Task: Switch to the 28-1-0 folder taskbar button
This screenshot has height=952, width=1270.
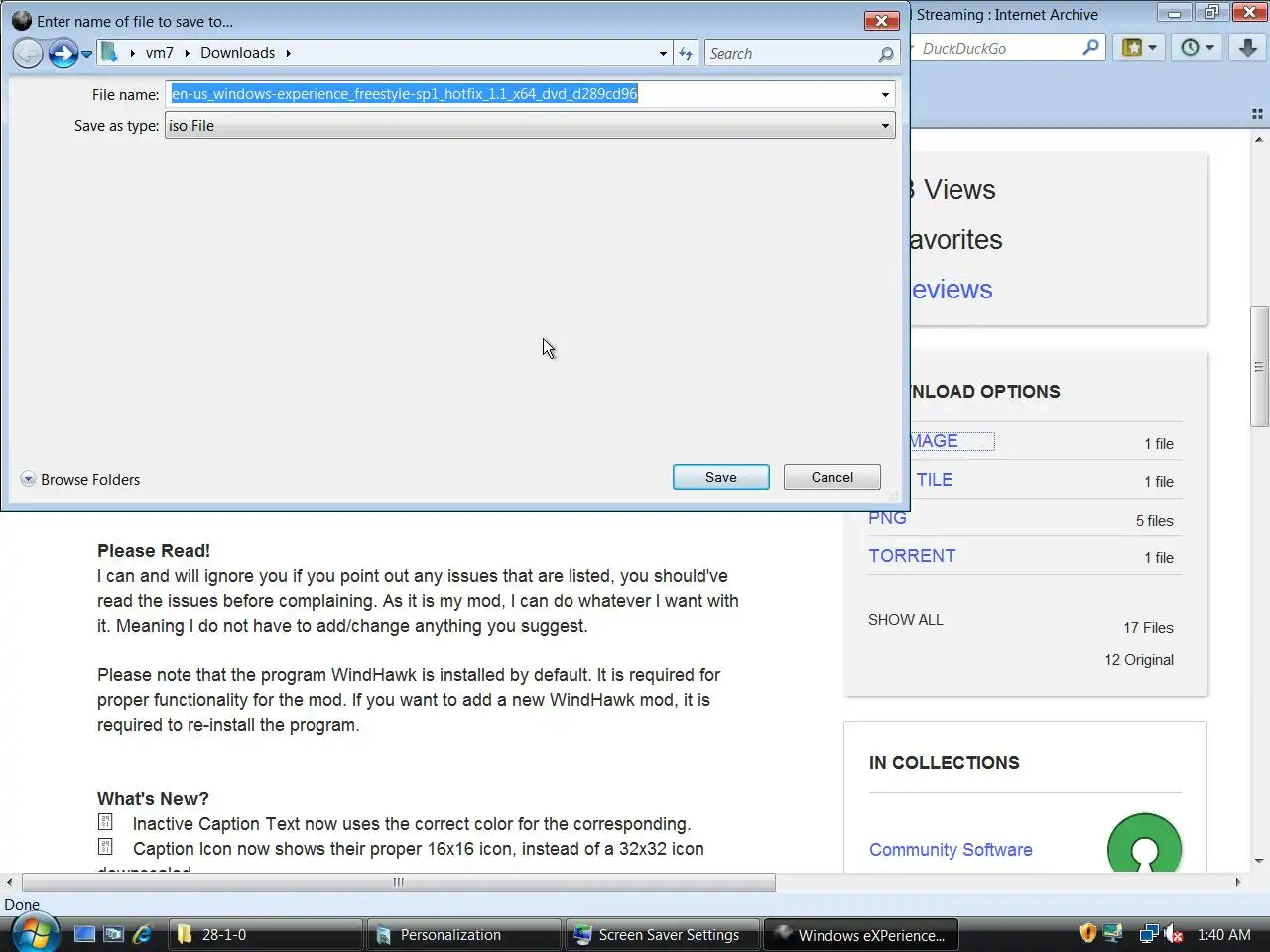Action: (x=265, y=934)
